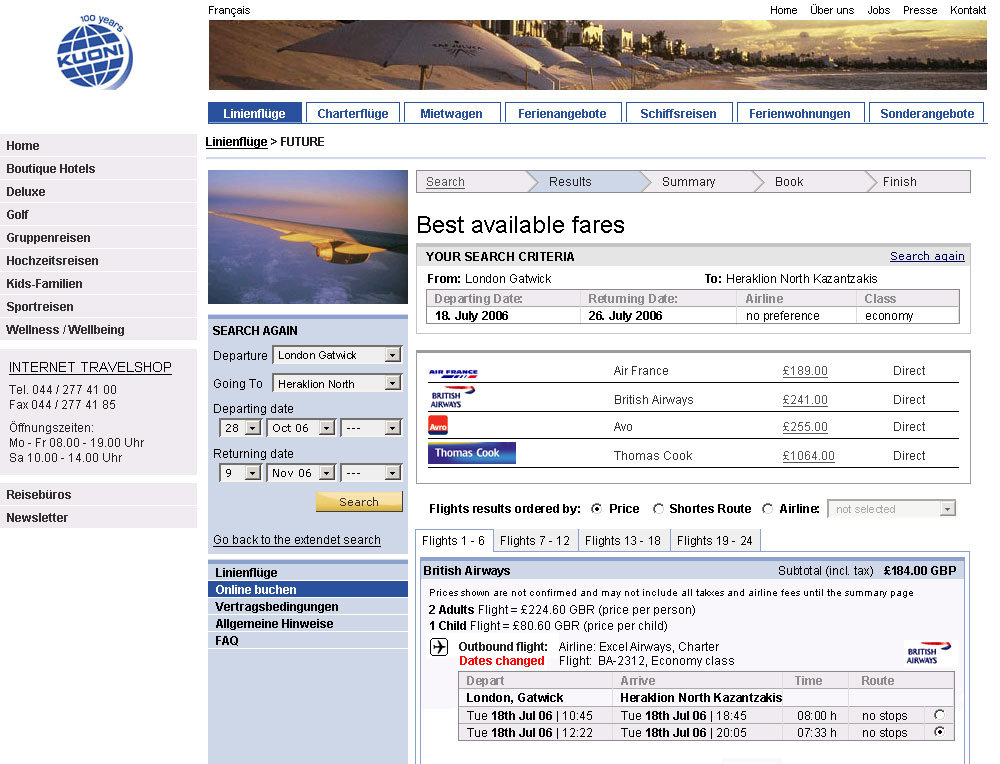The width and height of the screenshot is (1000, 764).
Task: Open the airline 'not selected' dropdown
Action: point(892,509)
